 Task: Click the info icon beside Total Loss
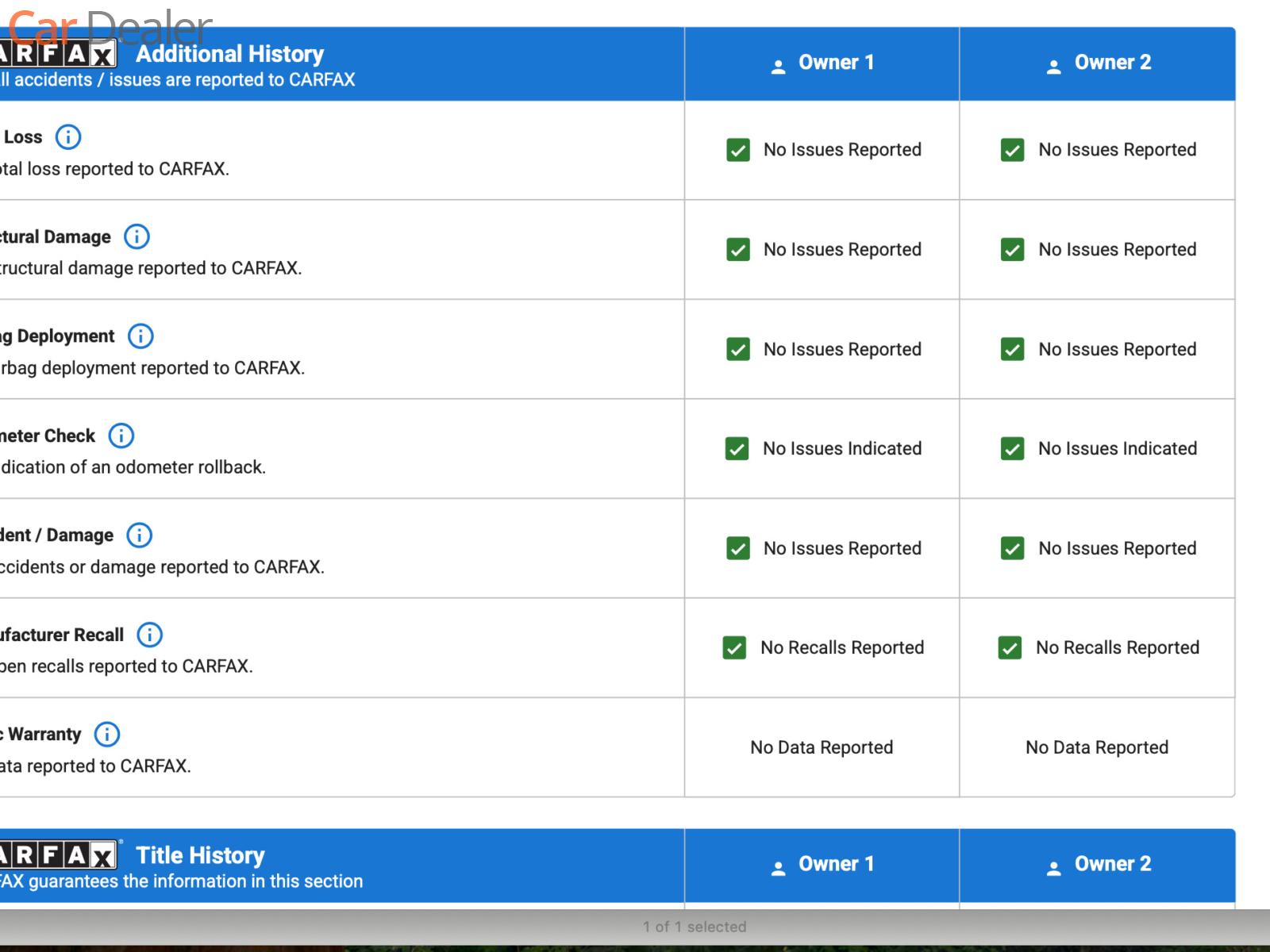[68, 137]
